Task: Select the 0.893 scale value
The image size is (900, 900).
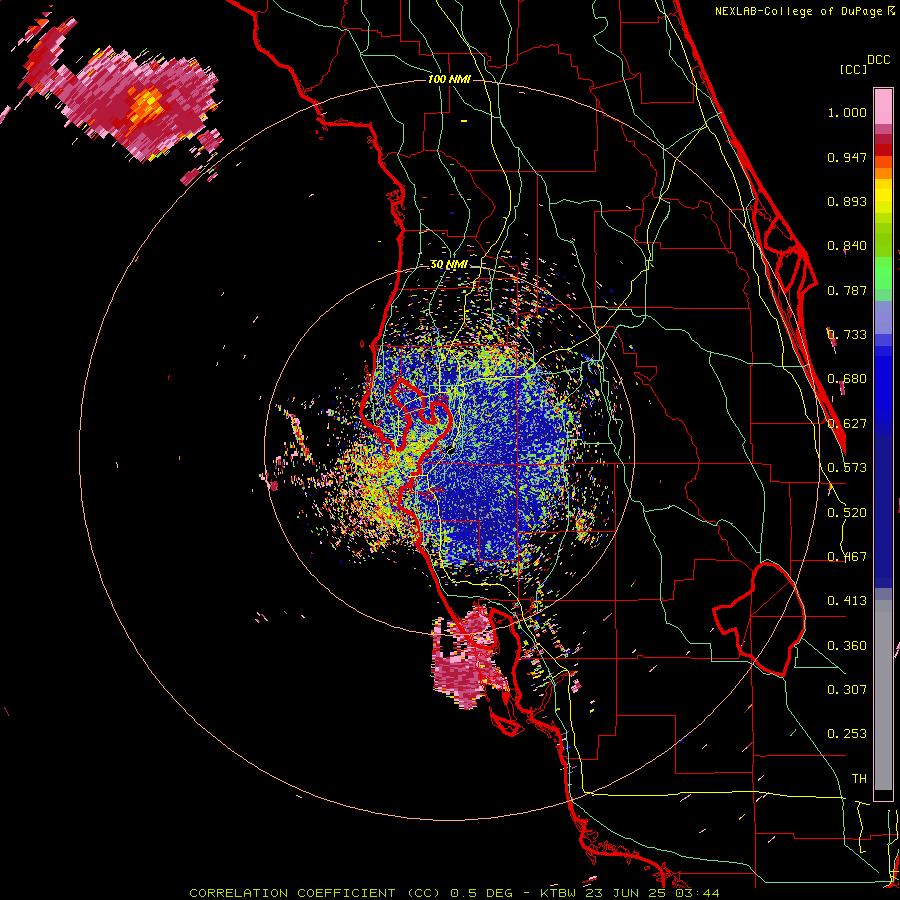Action: pos(847,201)
